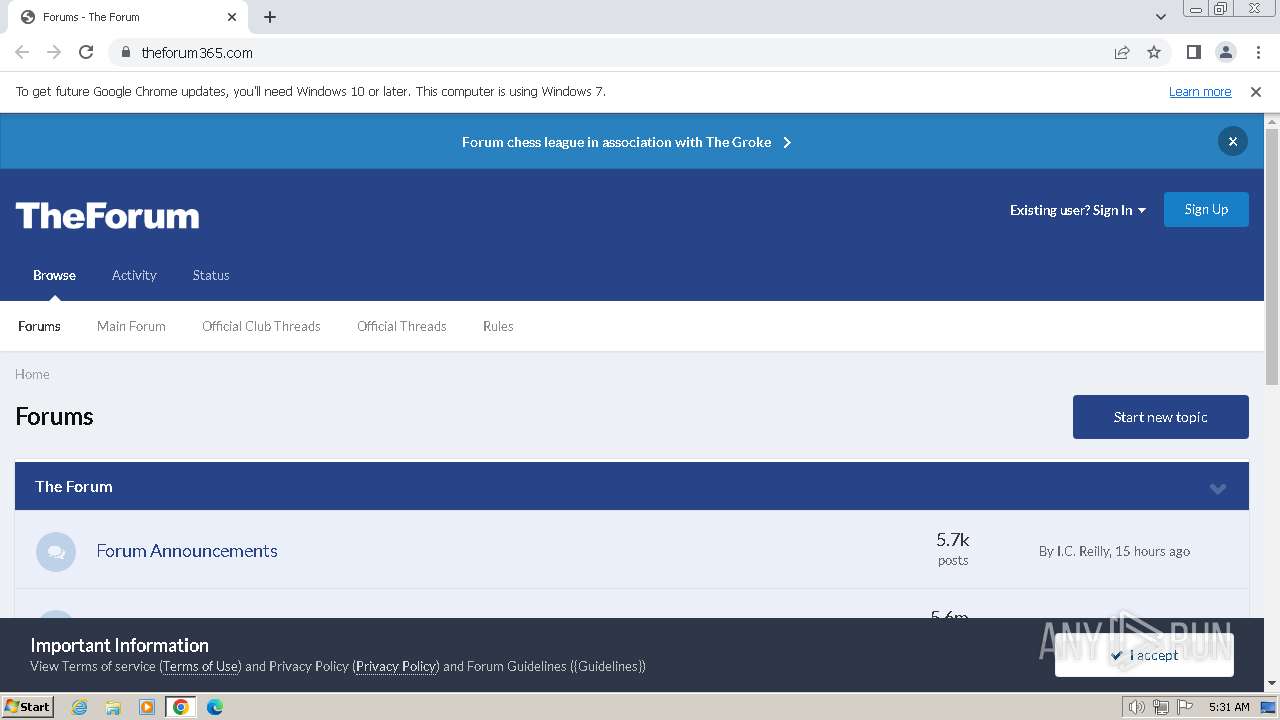Viewport: 1280px width, 720px height.
Task: Close the Forums - The Forum tab
Action: tap(232, 17)
